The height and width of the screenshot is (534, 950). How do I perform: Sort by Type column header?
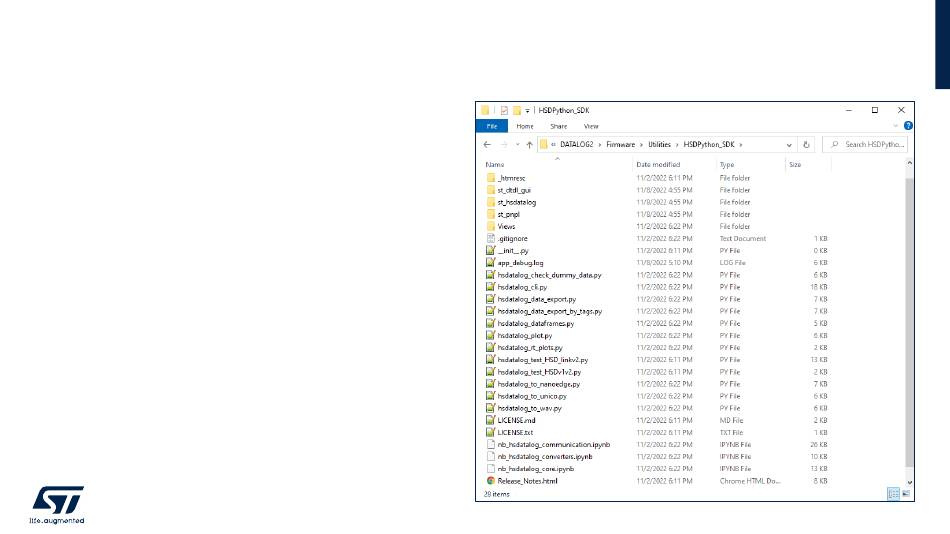726,164
